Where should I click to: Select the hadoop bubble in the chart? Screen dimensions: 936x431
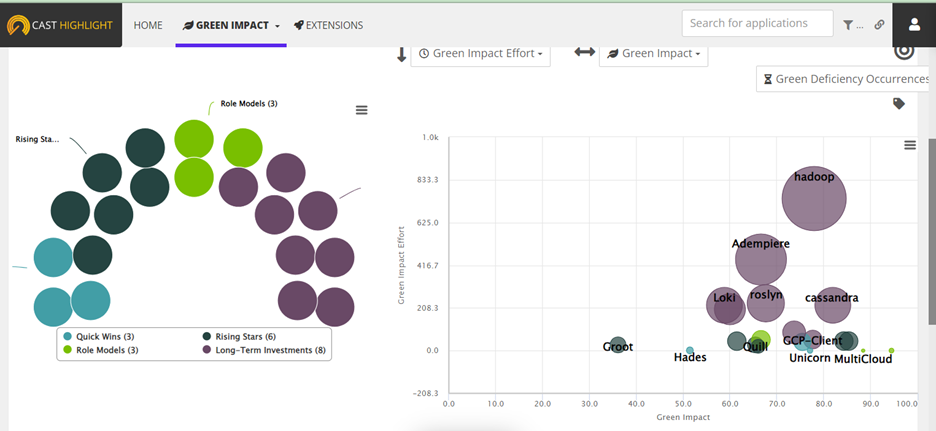pos(813,198)
